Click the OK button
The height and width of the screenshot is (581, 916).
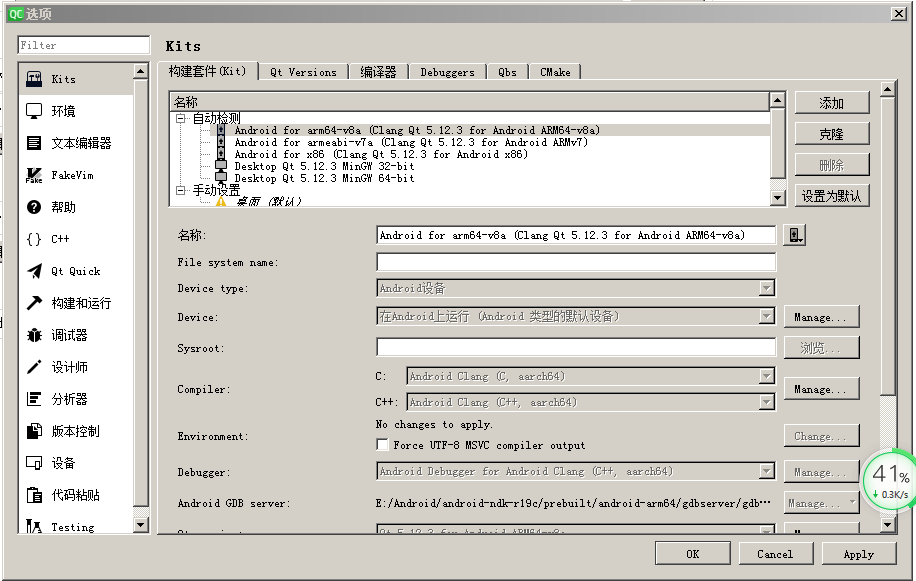click(x=693, y=554)
